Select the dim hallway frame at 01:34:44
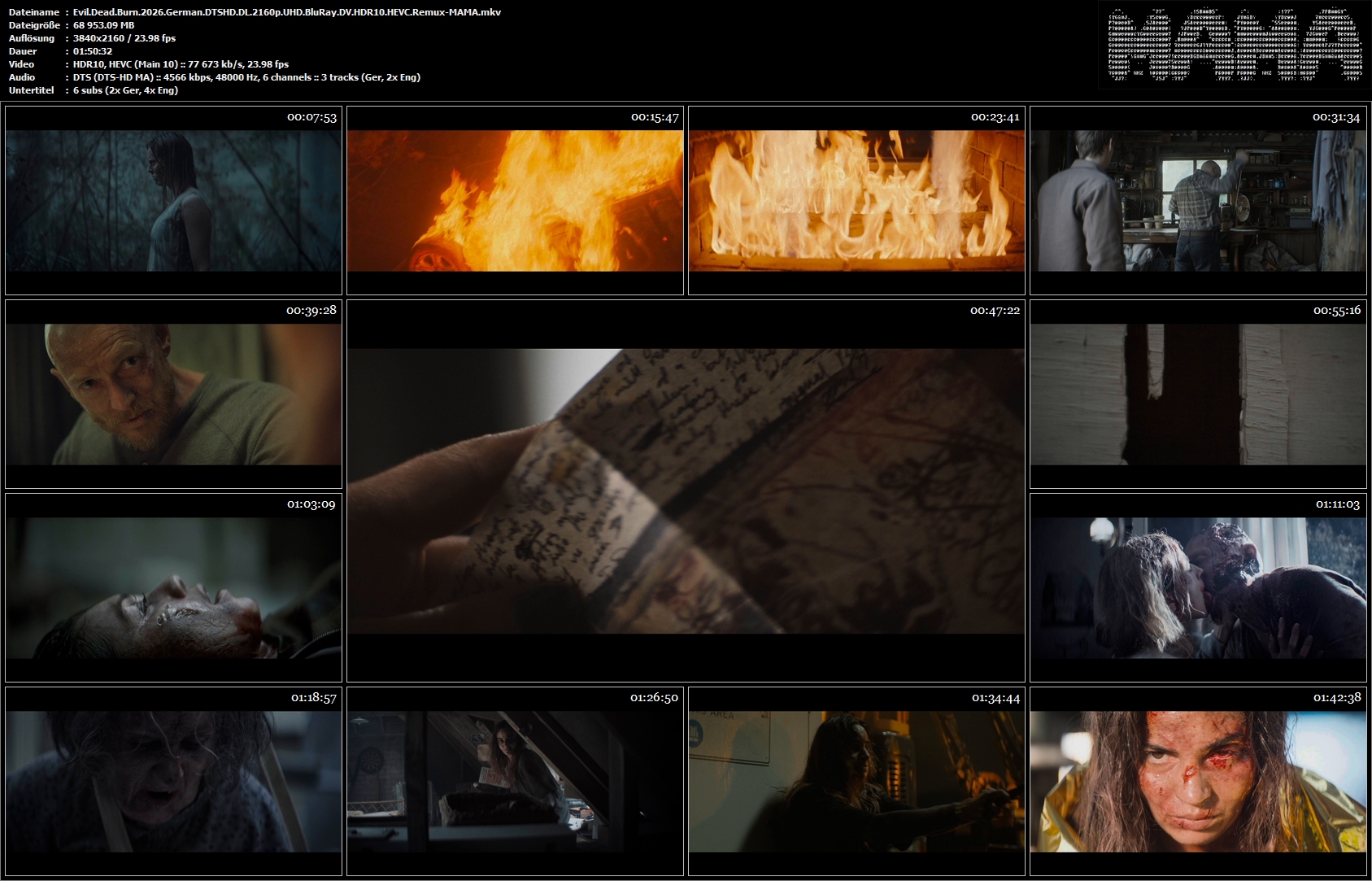The width and height of the screenshot is (1372, 881). (x=856, y=781)
